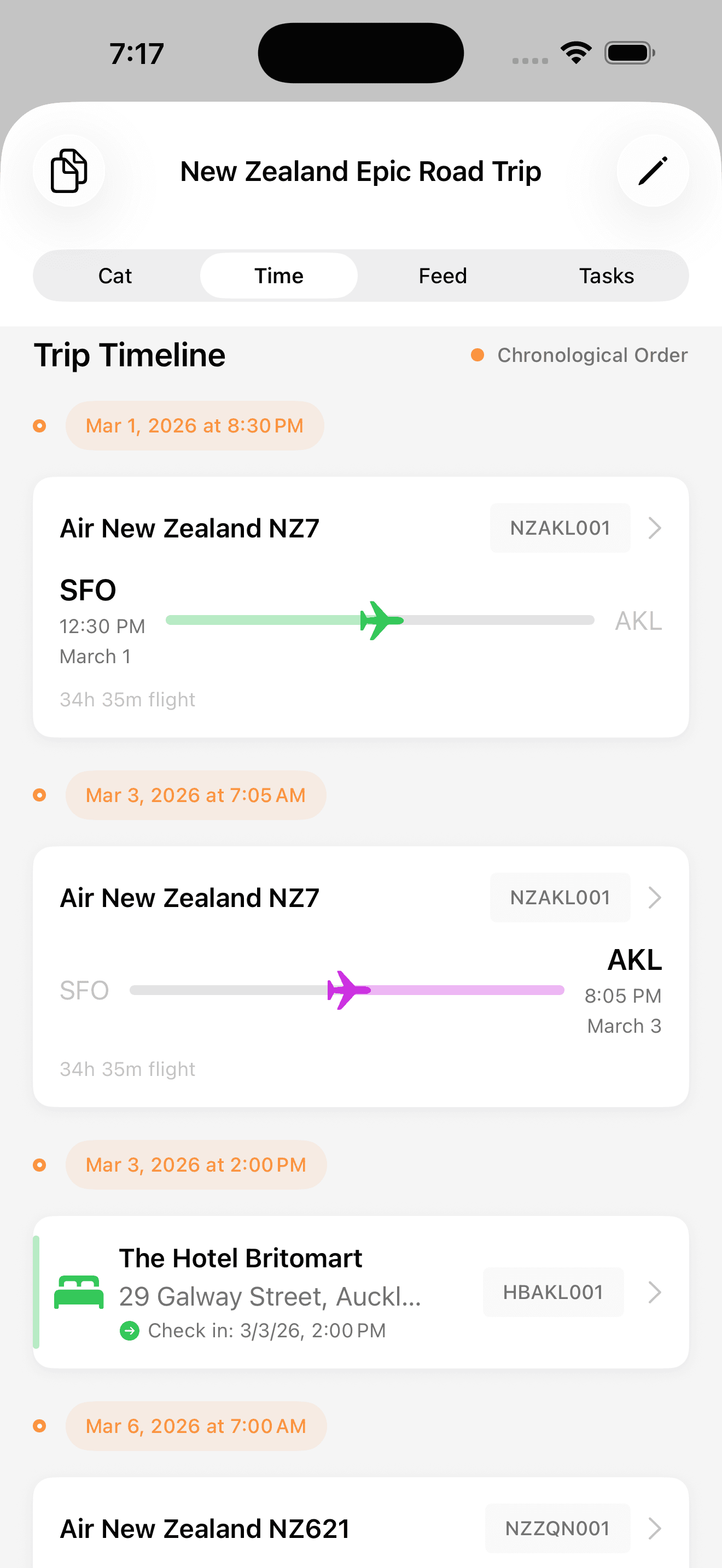722x1568 pixels.
Task: Tap the purple arriving airplane icon
Action: pos(348,990)
